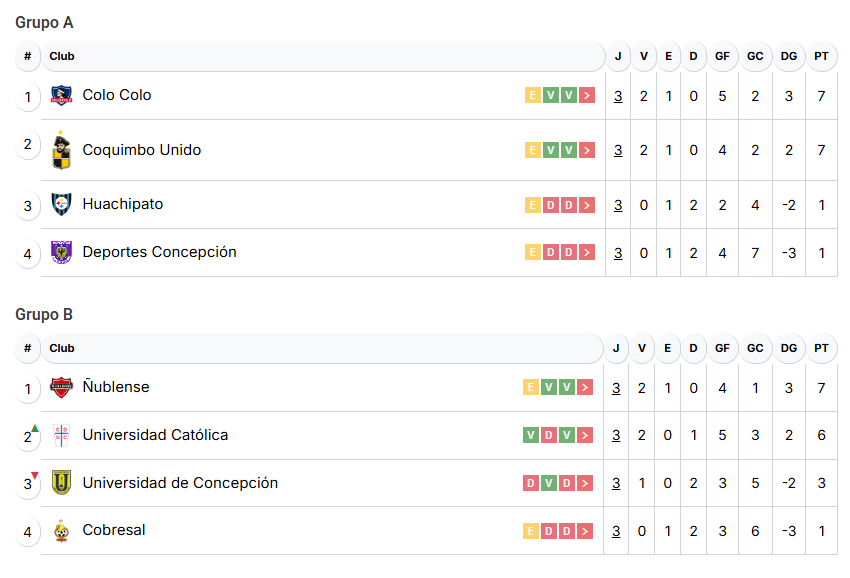Click the Universidad Católica club crest
This screenshot has width=850, height=578.
click(61, 436)
